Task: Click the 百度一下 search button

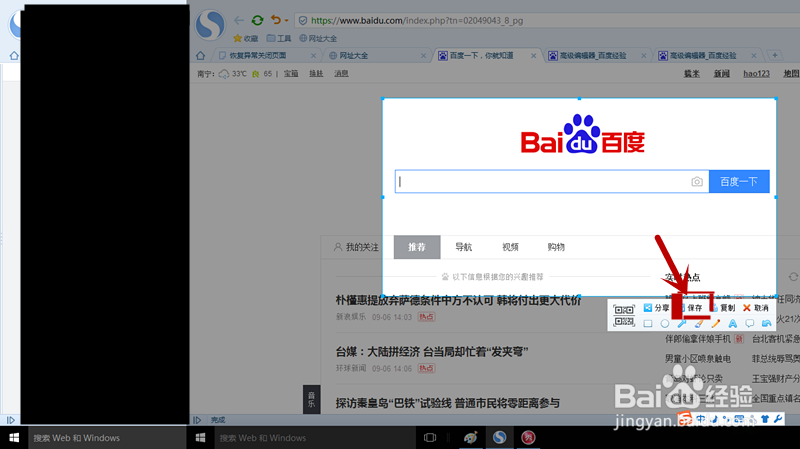Action: tap(739, 182)
